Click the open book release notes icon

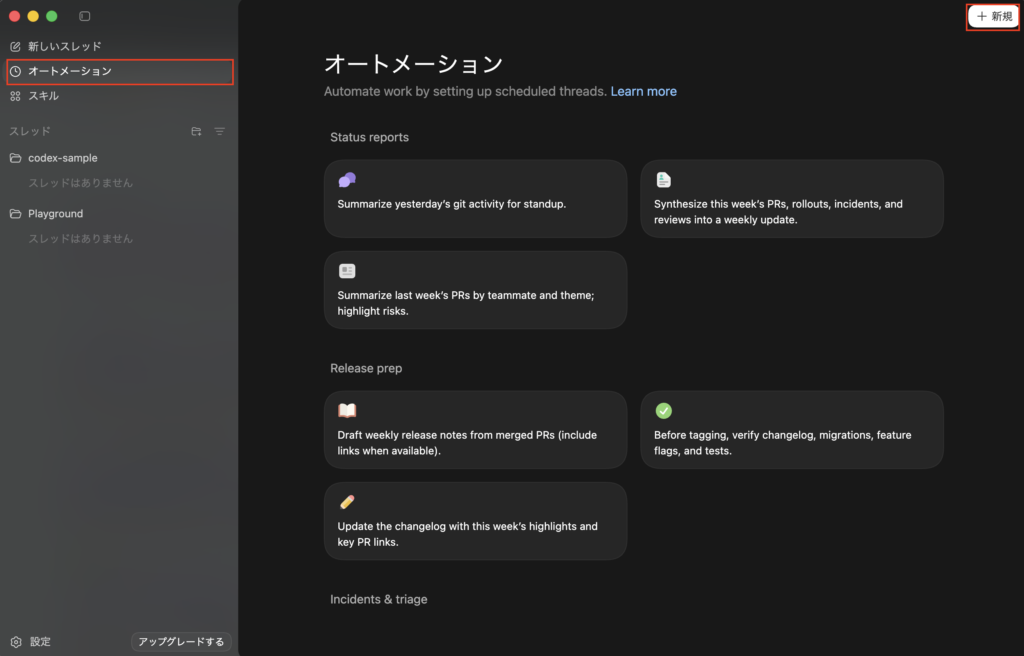click(347, 411)
